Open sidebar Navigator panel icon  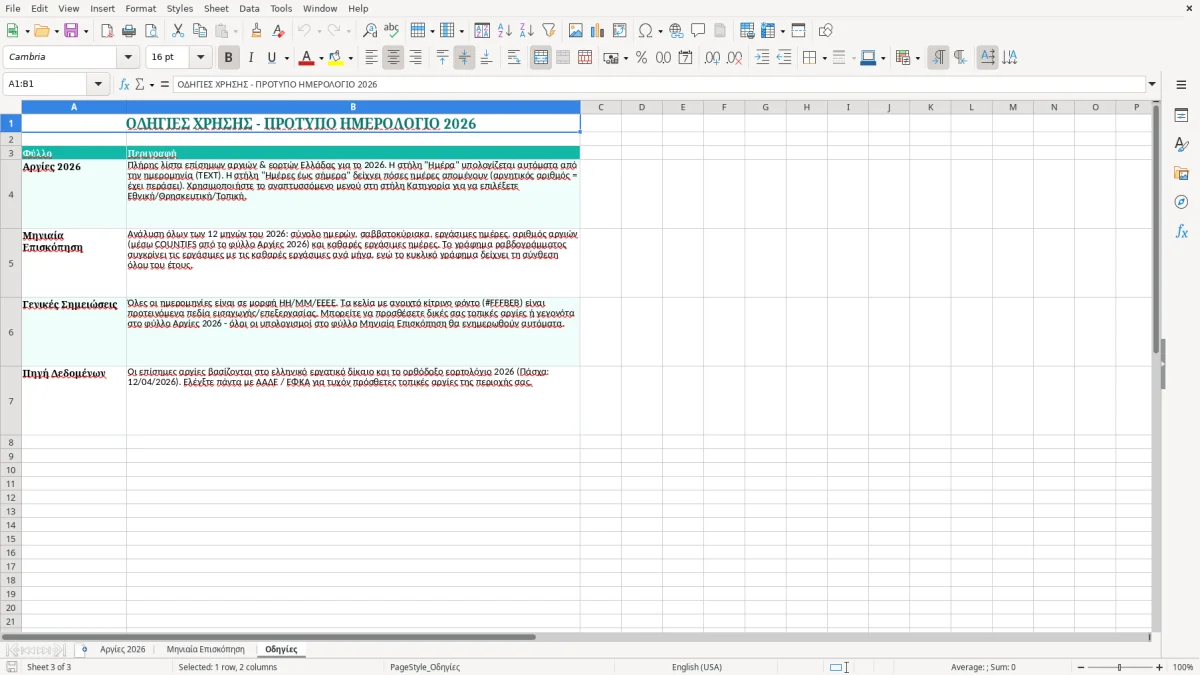point(1181,202)
